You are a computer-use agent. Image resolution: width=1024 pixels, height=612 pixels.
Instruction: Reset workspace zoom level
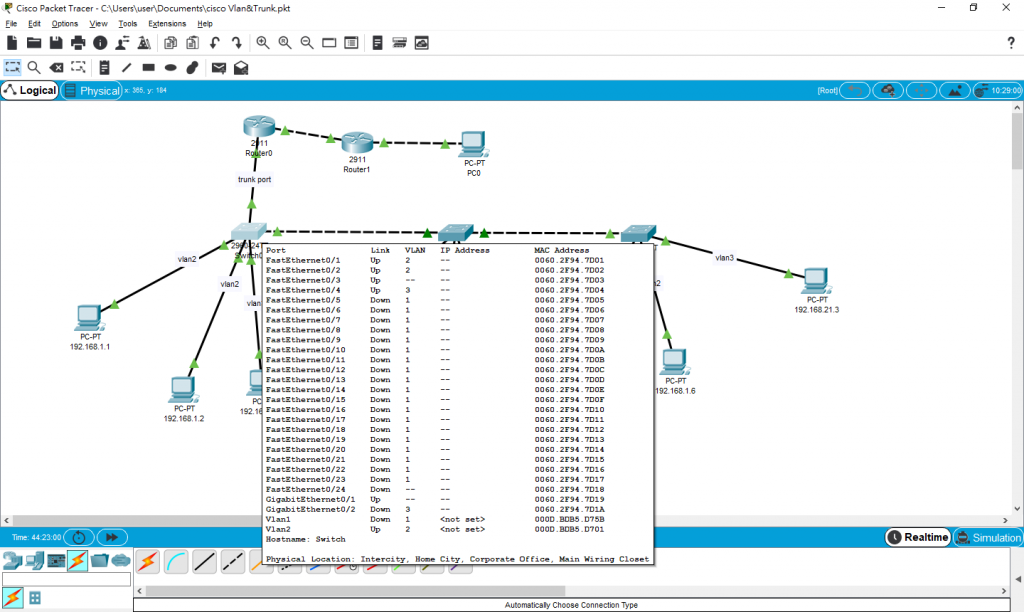[x=285, y=43]
